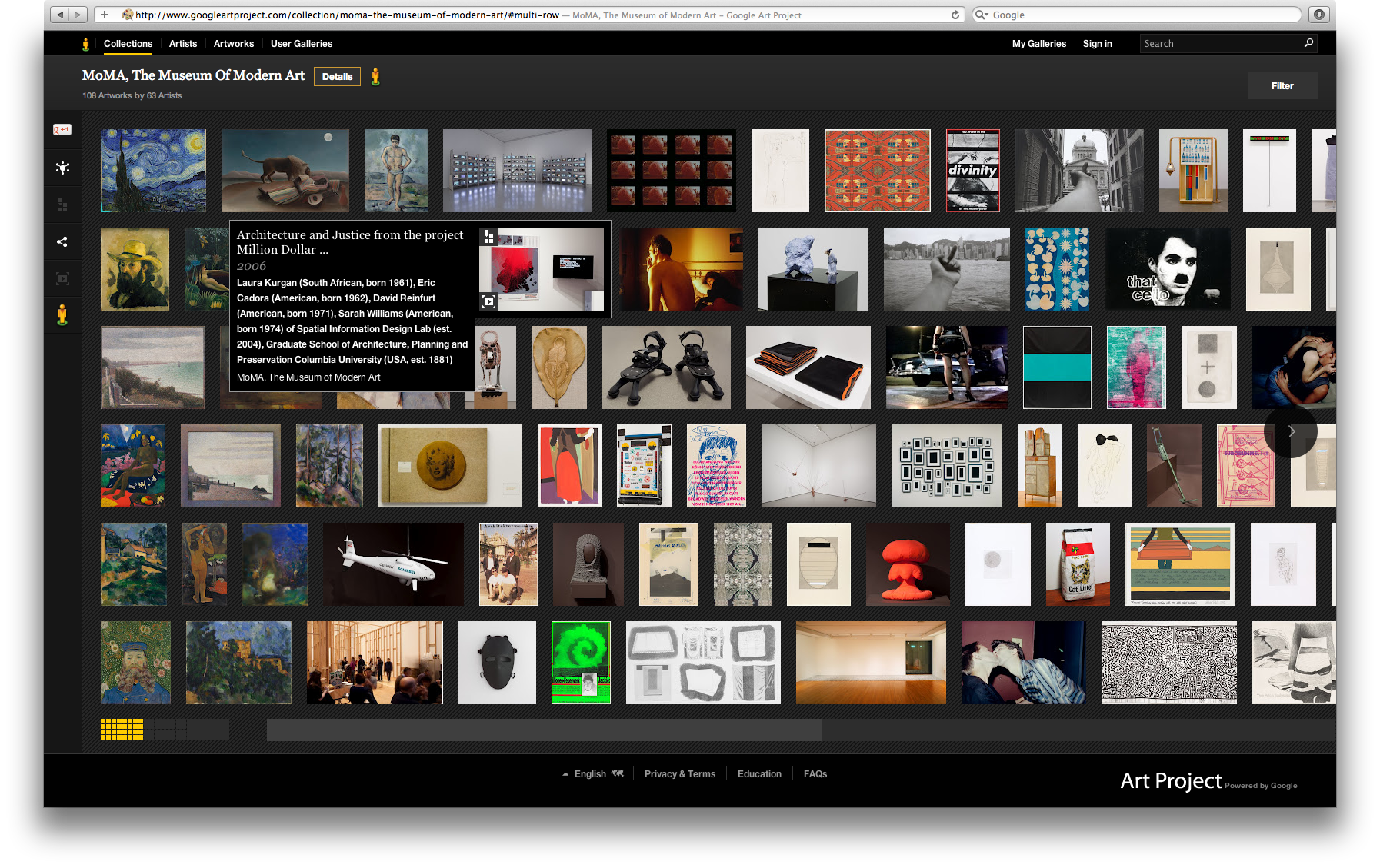Screen dimensions: 1380x868
Task: Click the search magnifier icon
Action: click(x=1308, y=44)
